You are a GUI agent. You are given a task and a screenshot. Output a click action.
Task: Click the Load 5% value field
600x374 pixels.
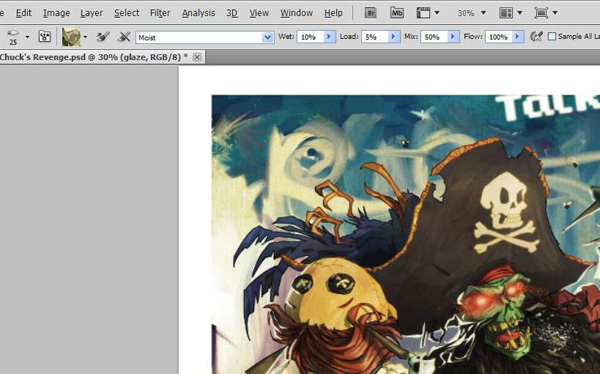(x=375, y=37)
